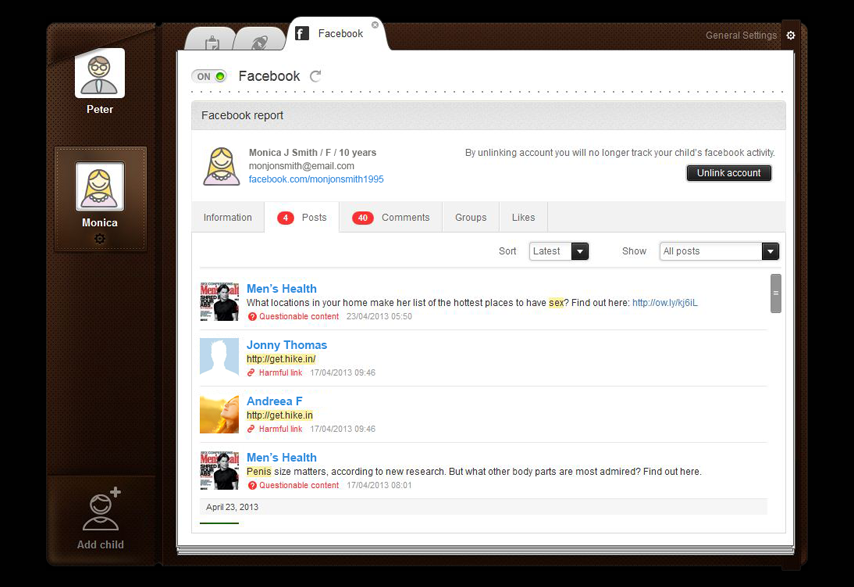
Task: Click the posts list scrollbar handle
Action: (776, 294)
